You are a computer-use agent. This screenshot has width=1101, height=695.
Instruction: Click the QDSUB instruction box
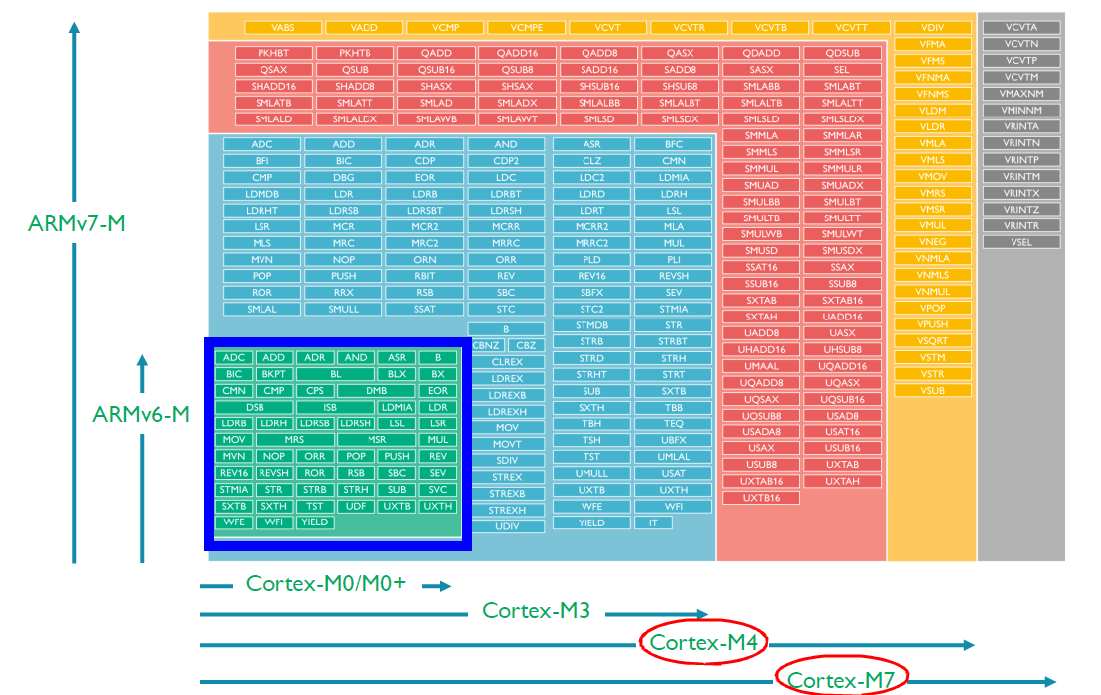point(842,53)
